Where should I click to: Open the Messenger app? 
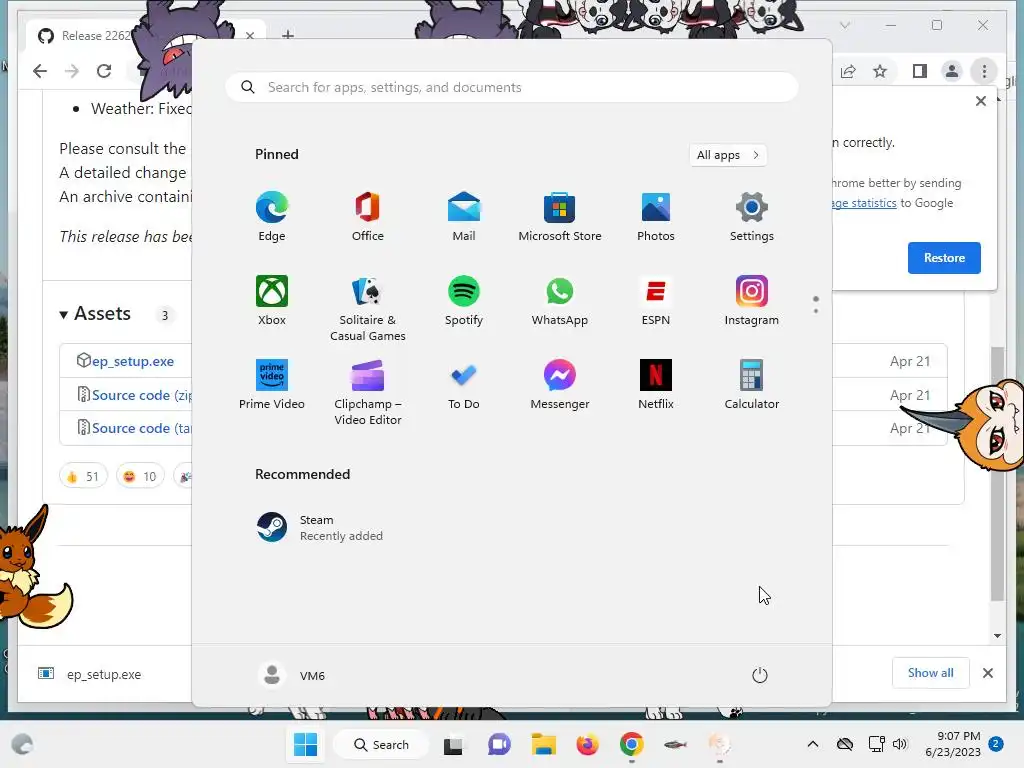[x=560, y=385]
